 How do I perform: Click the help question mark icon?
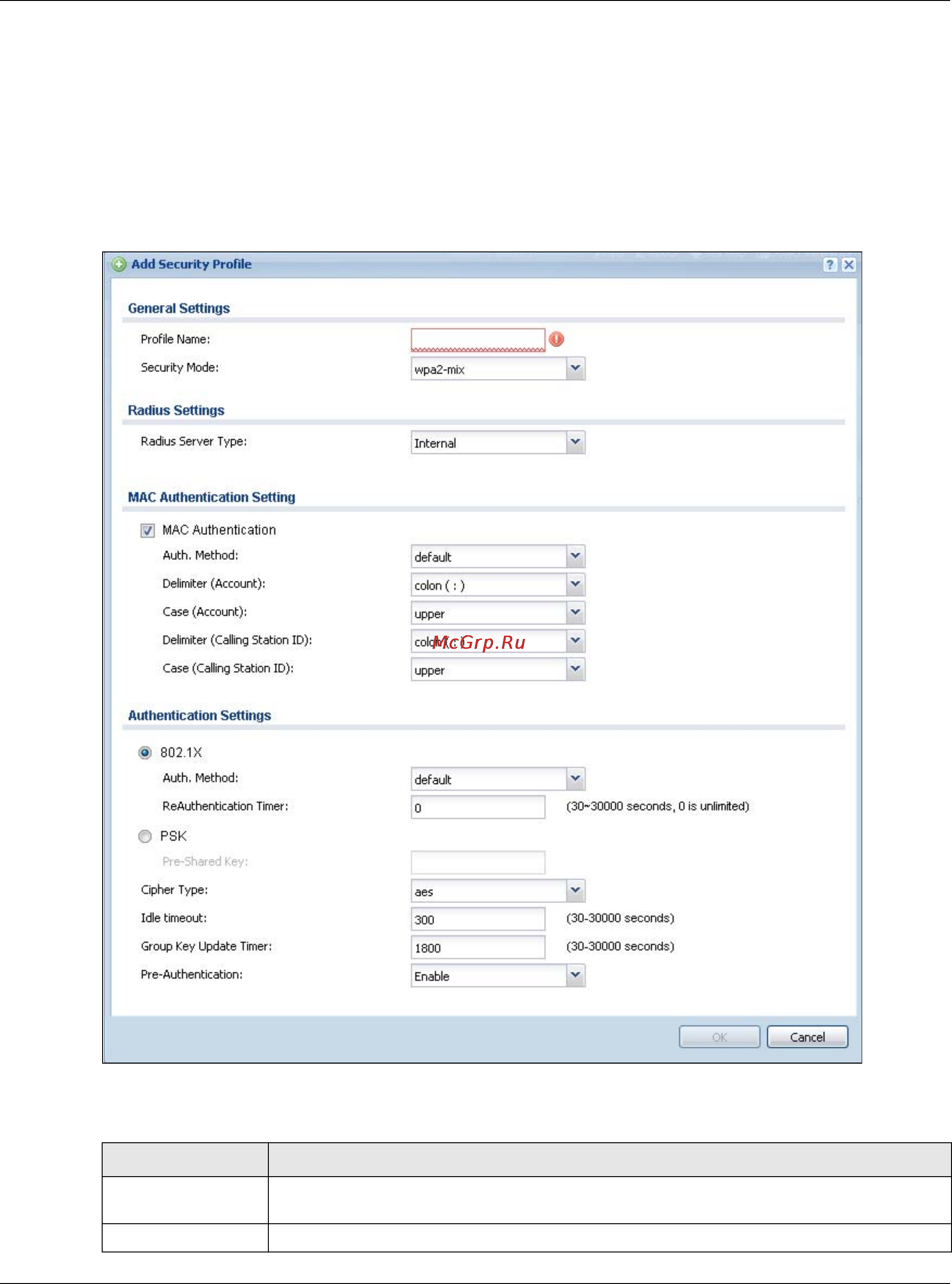tap(829, 265)
